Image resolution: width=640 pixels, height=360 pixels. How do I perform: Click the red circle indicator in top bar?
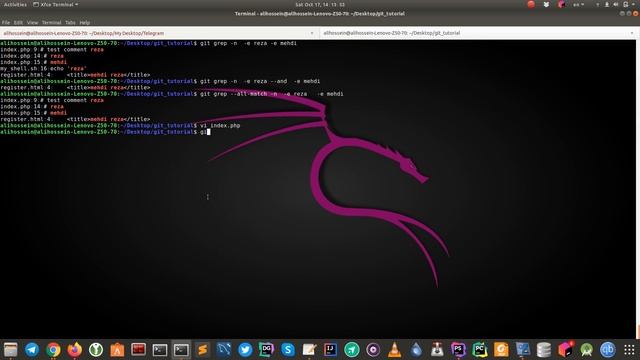(531, 4)
